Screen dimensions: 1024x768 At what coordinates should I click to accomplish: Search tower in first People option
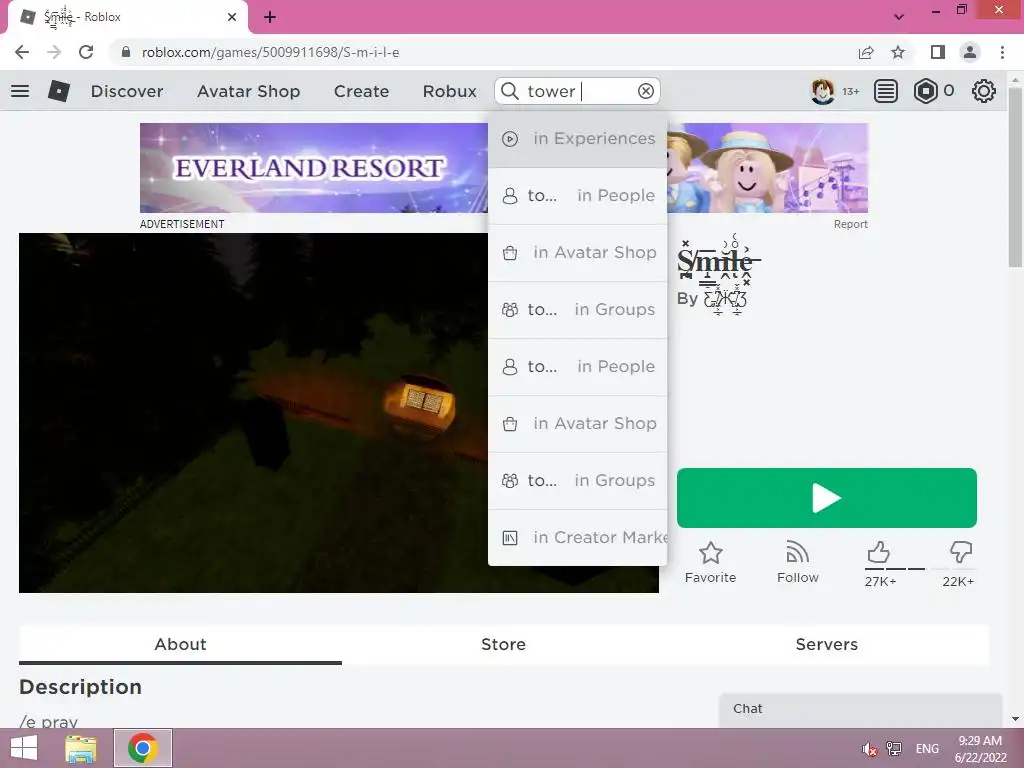tap(577, 195)
